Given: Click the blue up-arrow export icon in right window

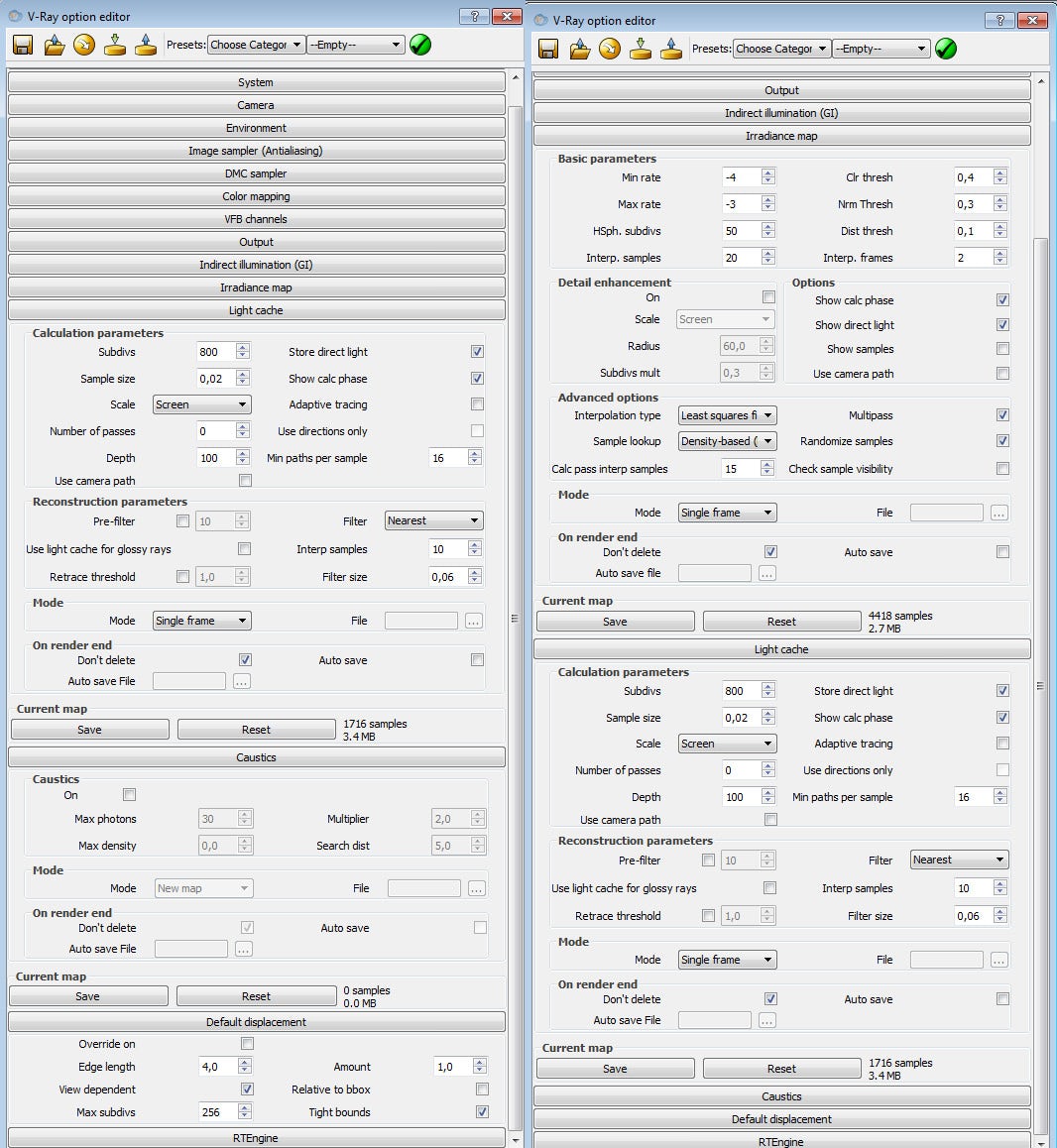Looking at the screenshot, I should click(x=671, y=49).
